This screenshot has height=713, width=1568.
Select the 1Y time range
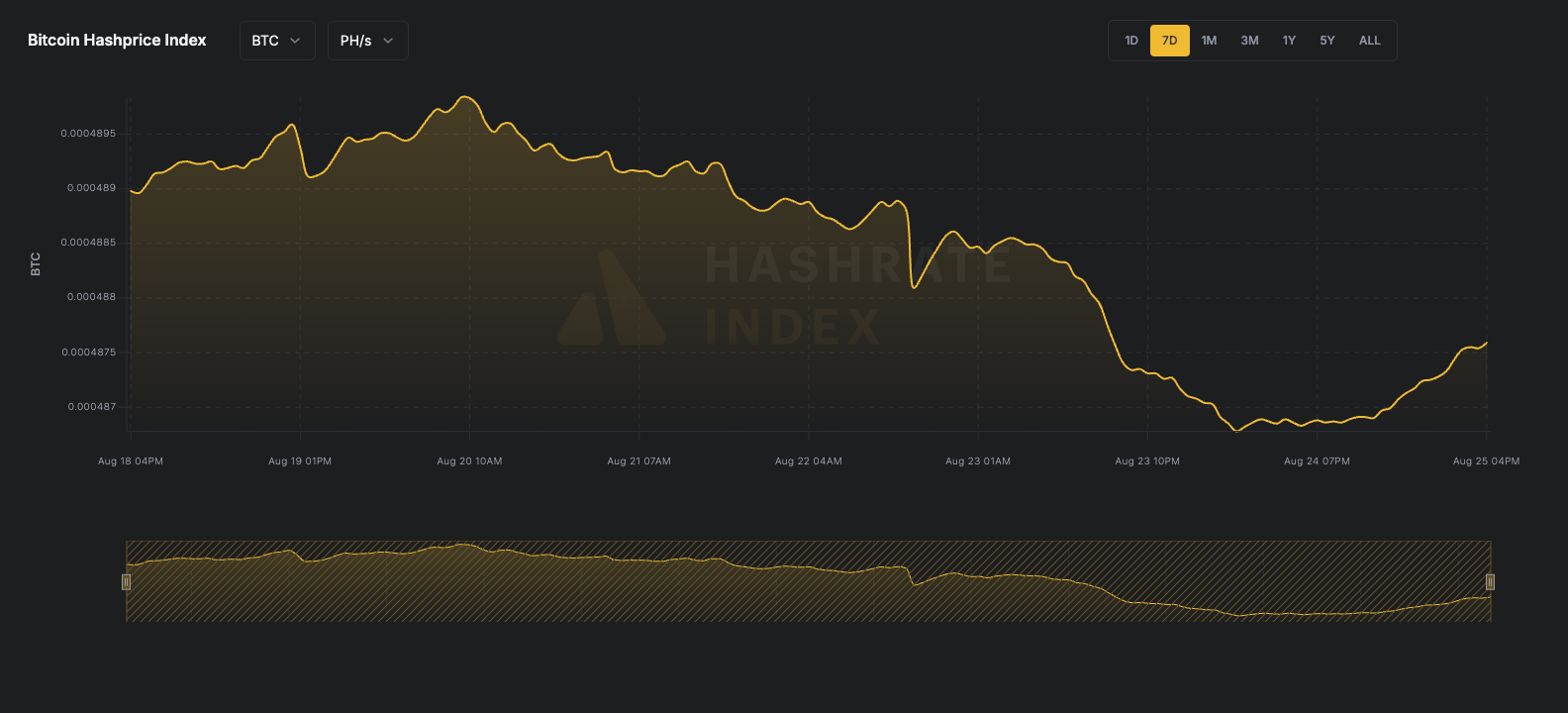coord(1289,41)
